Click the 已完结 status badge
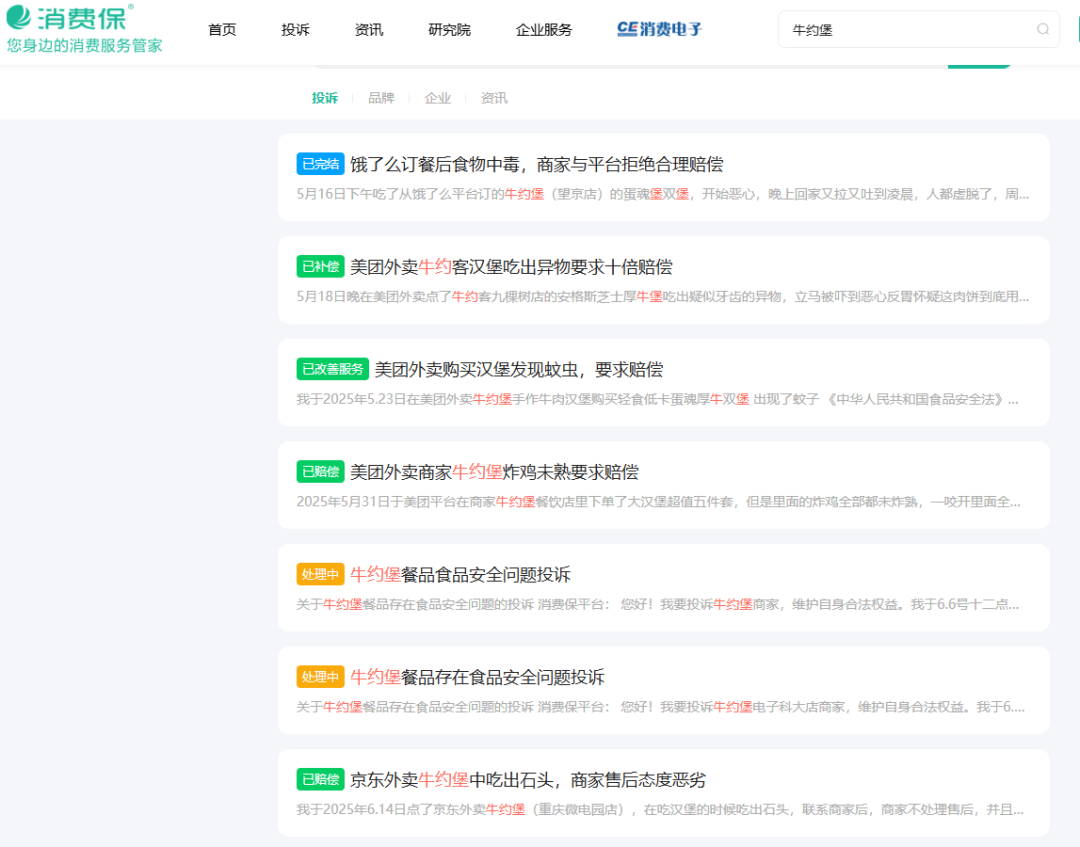1080x847 pixels. point(320,164)
